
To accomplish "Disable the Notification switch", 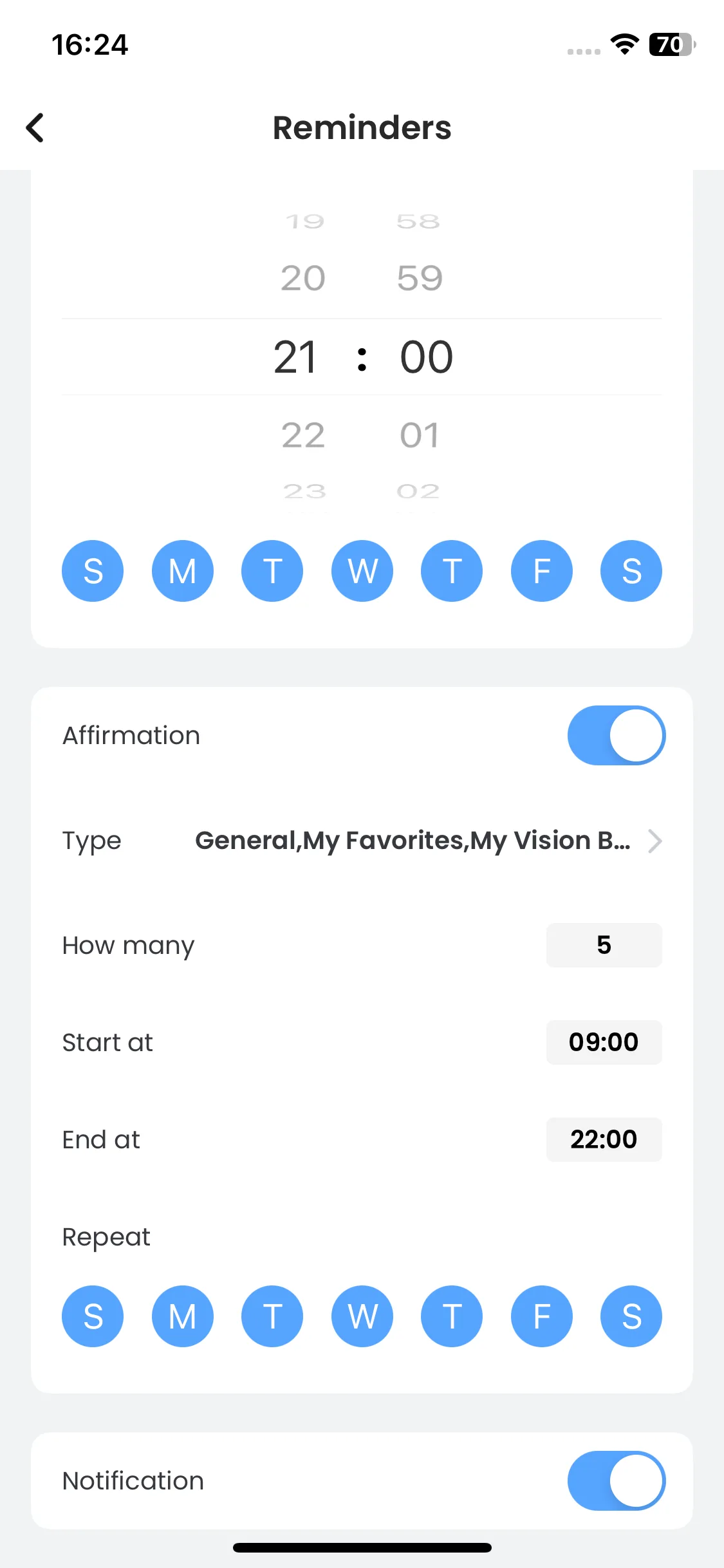I will click(616, 1480).
